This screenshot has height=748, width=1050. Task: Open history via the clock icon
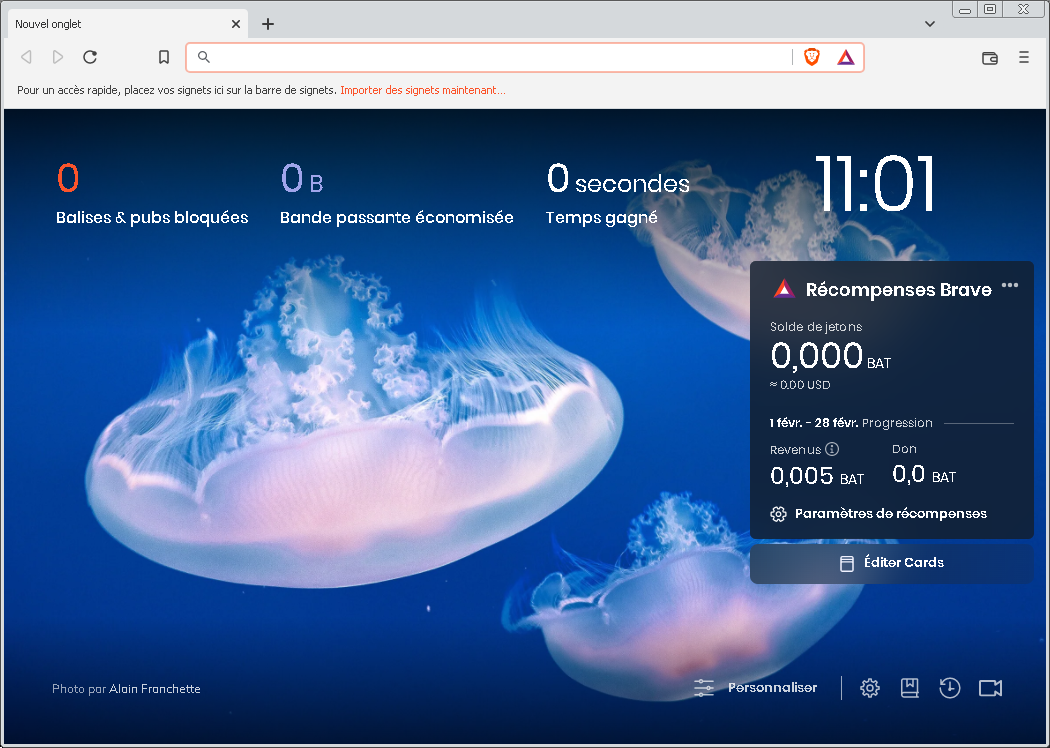coord(950,688)
